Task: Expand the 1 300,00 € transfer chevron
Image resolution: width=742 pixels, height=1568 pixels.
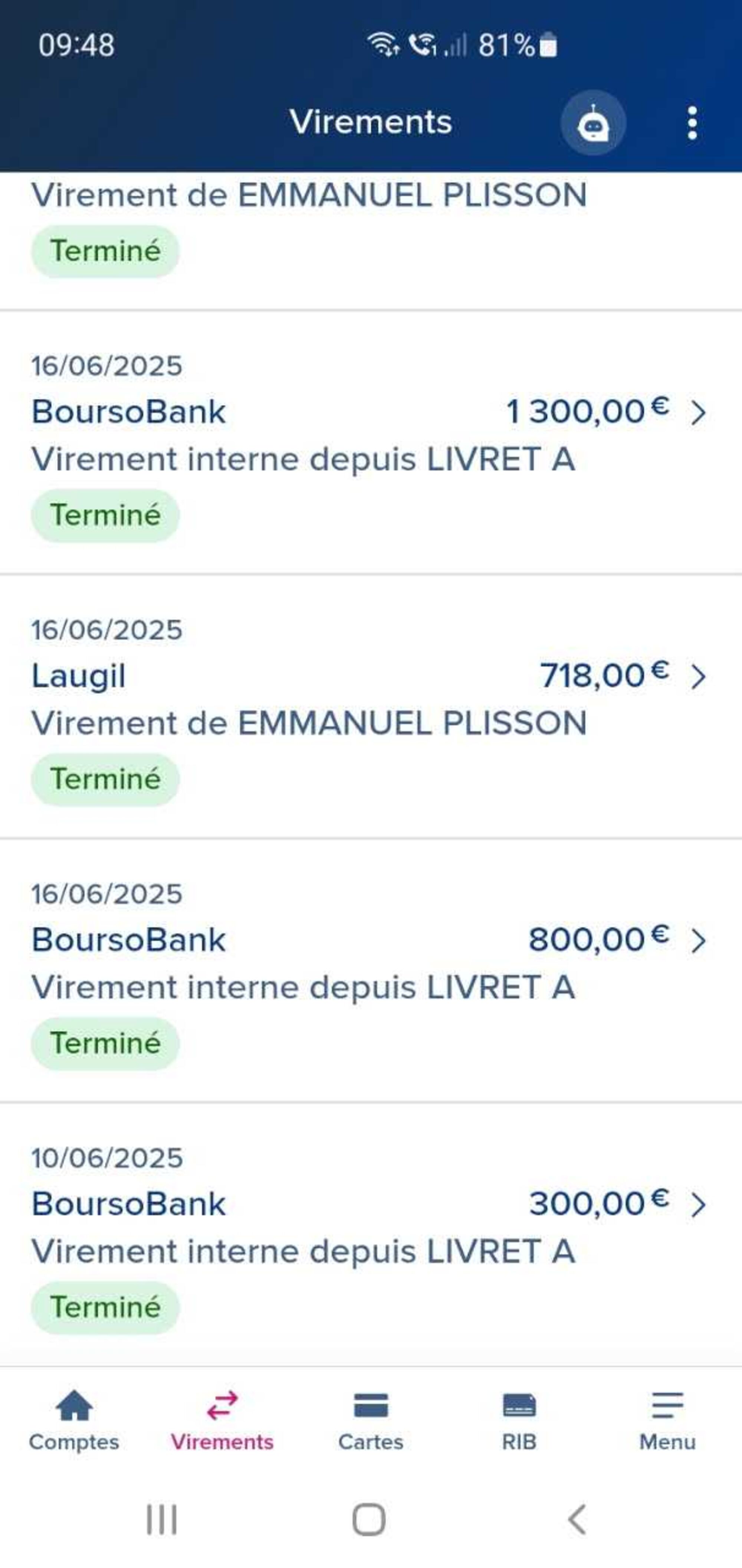Action: [x=698, y=413]
